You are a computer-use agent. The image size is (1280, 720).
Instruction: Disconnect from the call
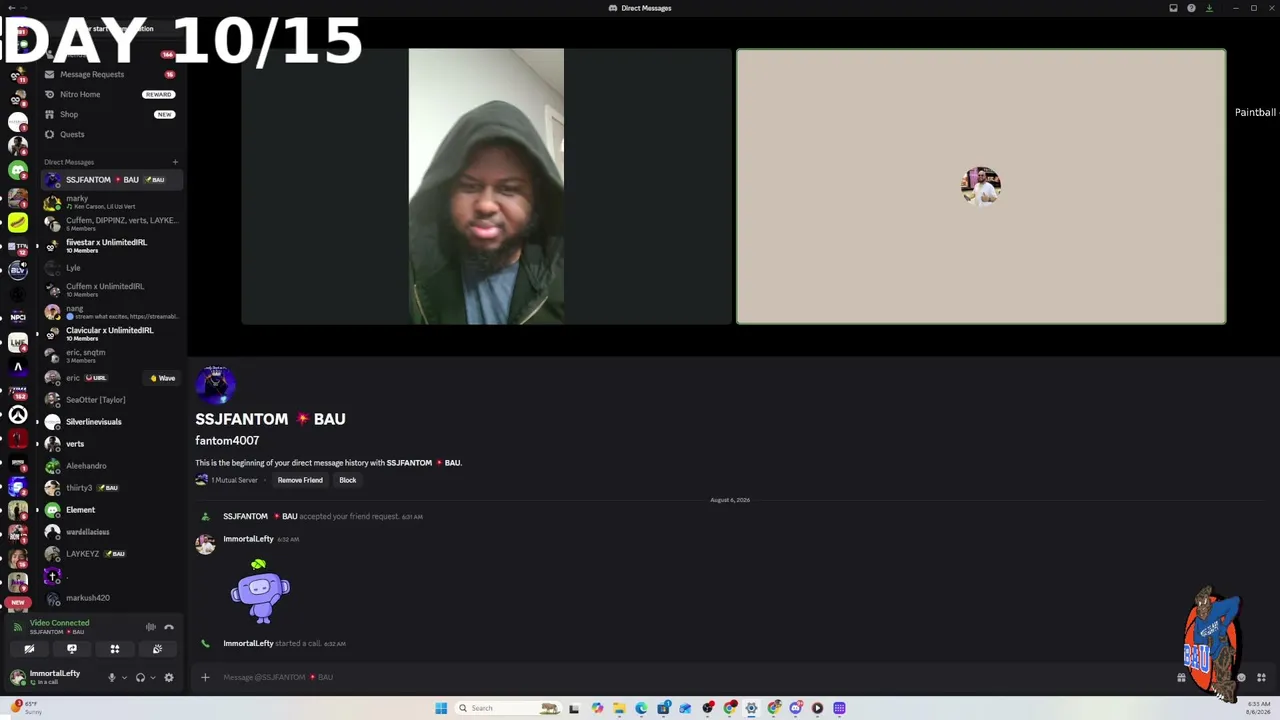[169, 627]
